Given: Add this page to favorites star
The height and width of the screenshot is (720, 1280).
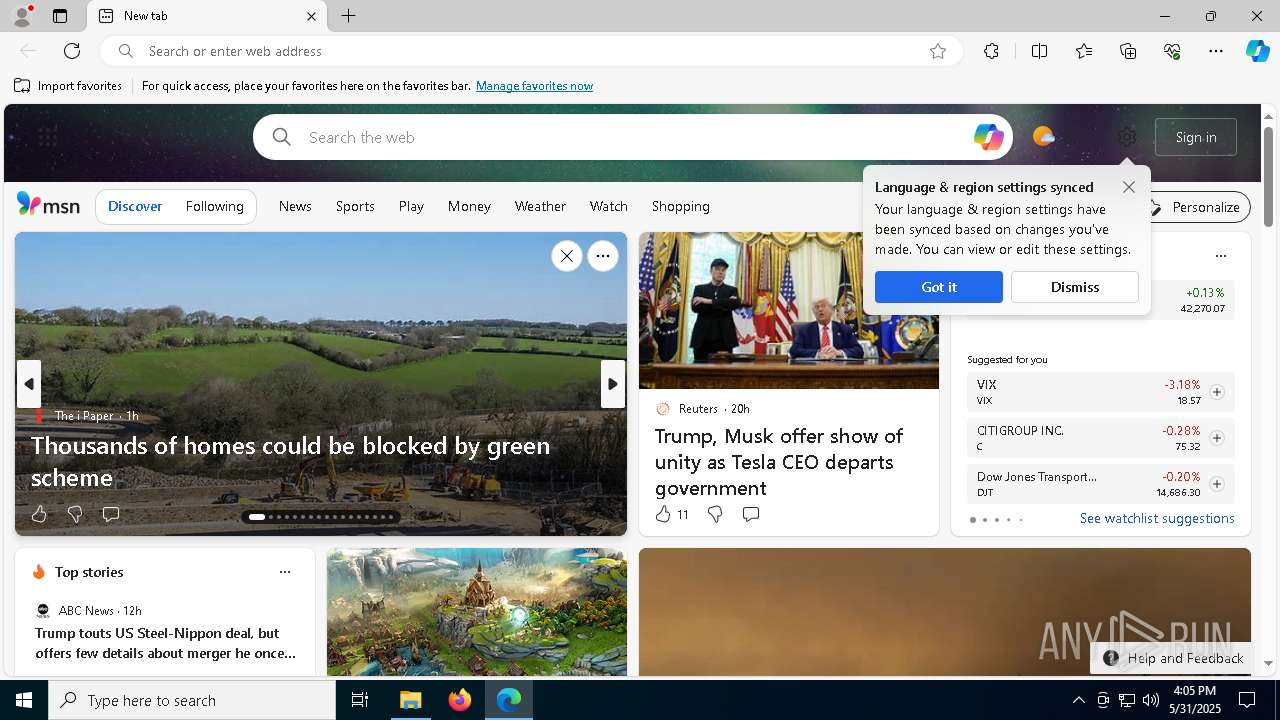Looking at the screenshot, I should click(x=938, y=51).
